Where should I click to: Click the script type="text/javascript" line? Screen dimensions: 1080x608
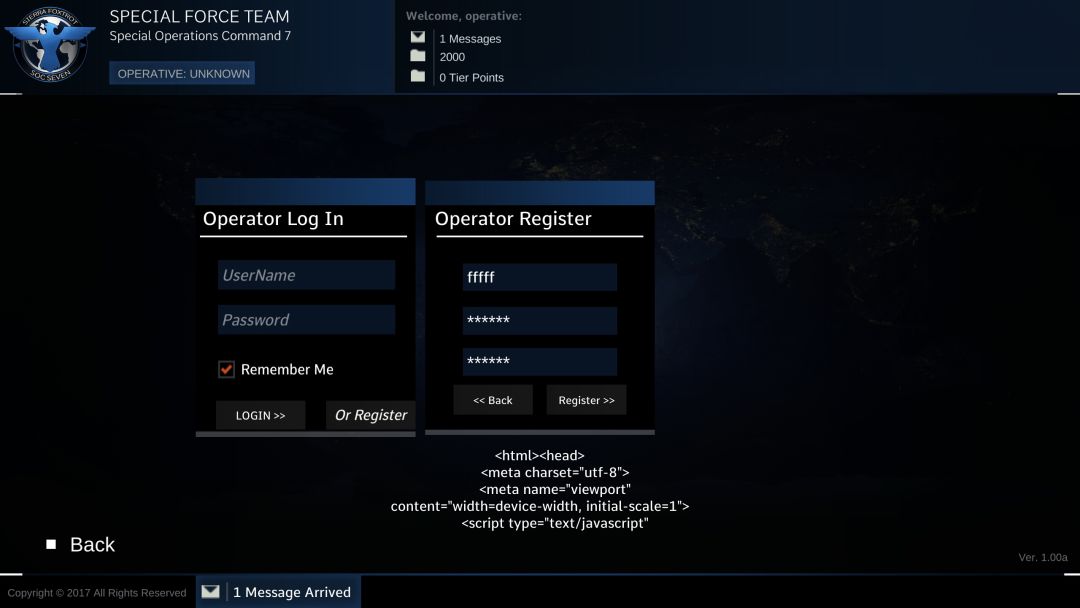click(555, 523)
